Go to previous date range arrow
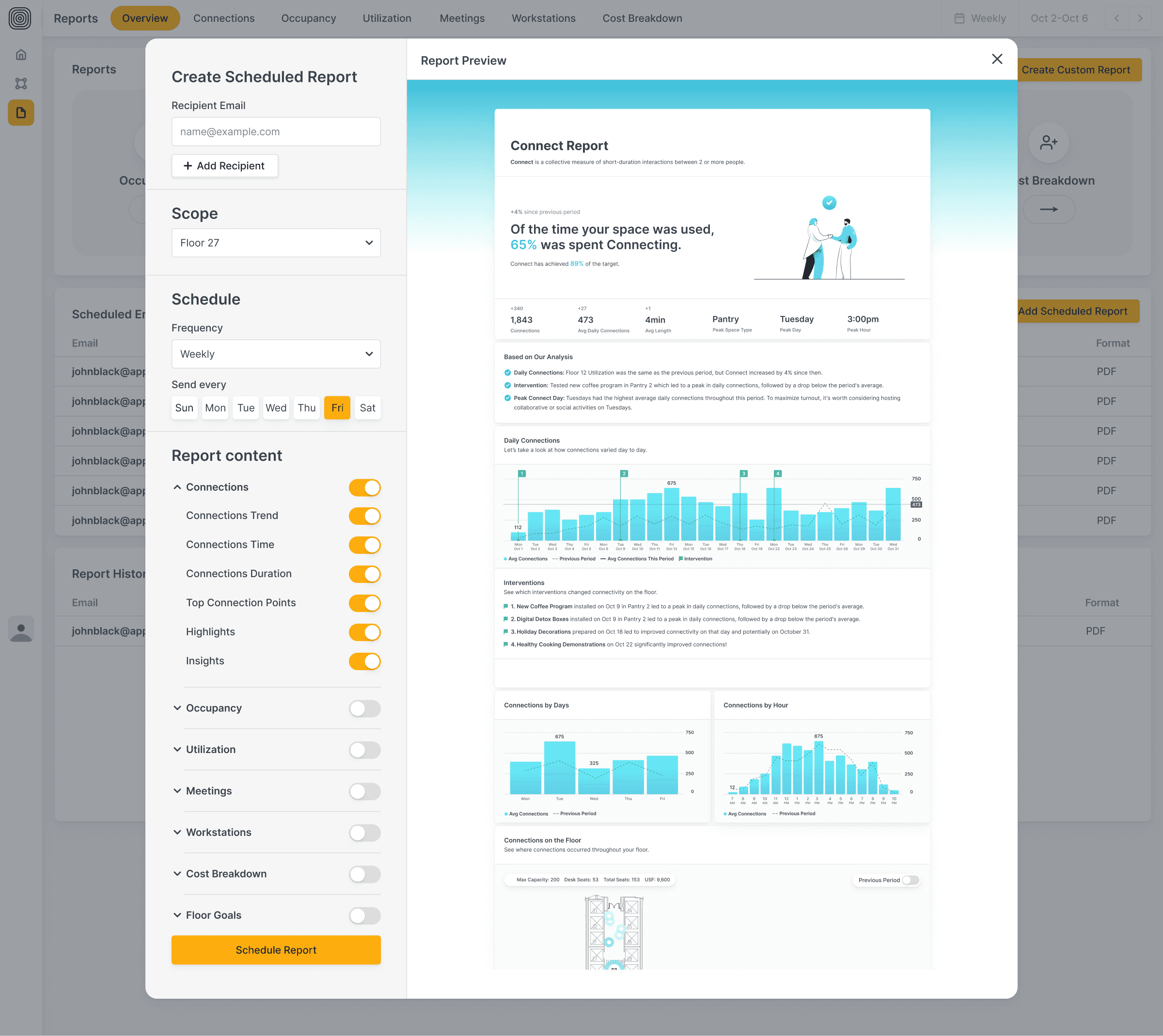1163x1036 pixels. pyautogui.click(x=1116, y=18)
